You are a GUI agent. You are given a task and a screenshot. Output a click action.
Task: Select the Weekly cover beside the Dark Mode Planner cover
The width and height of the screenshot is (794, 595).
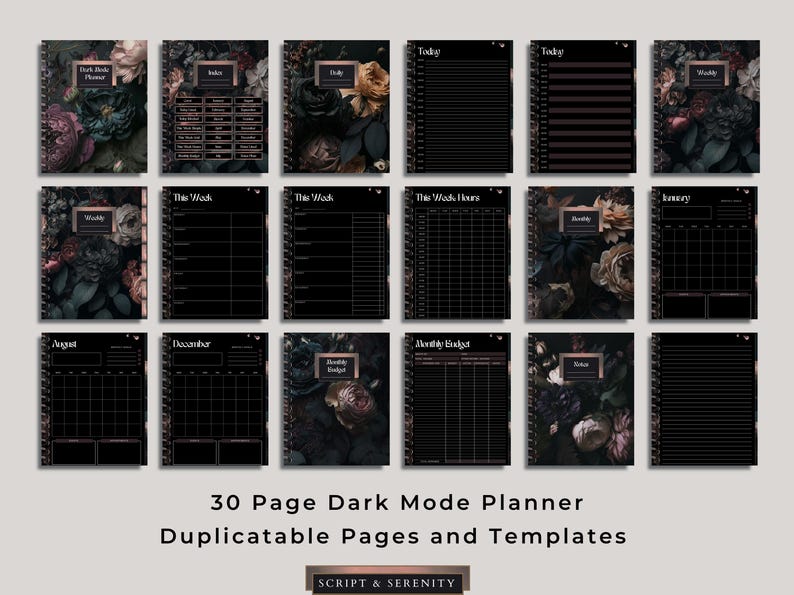tap(94, 253)
